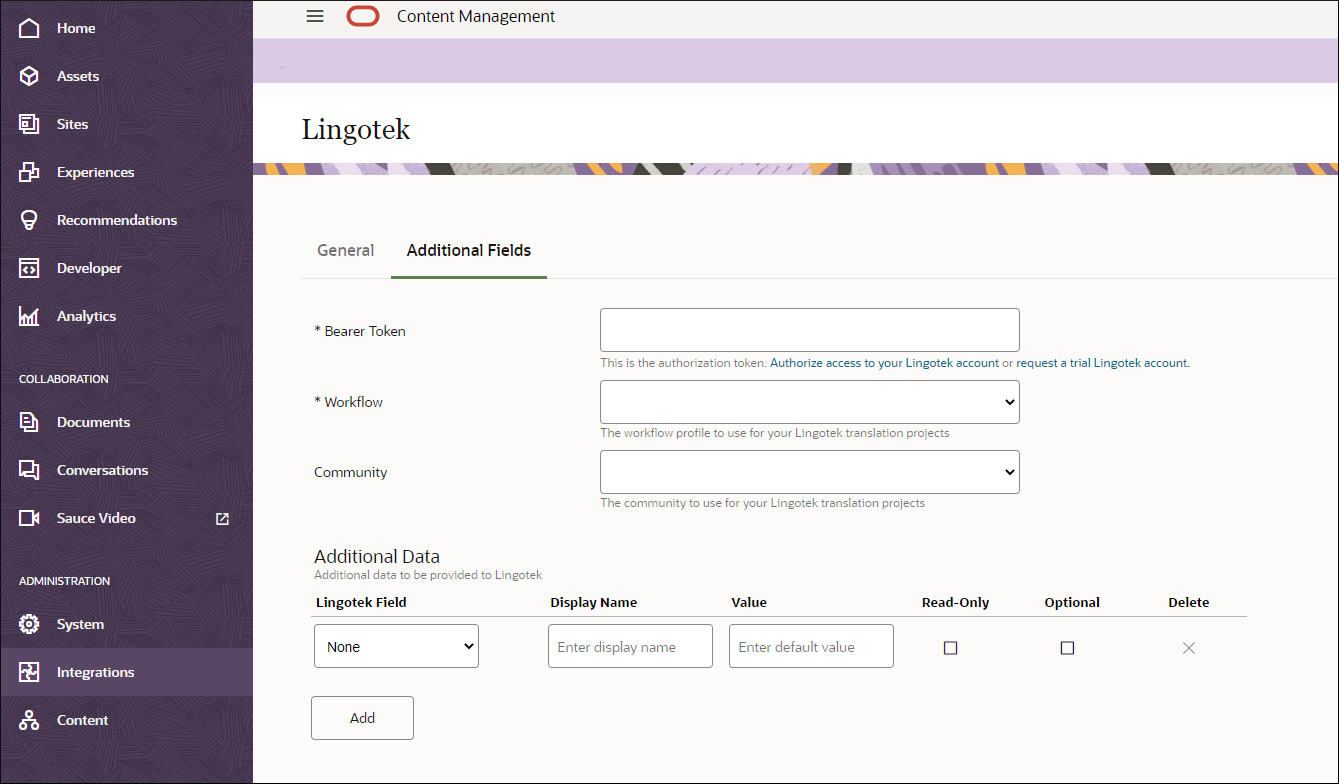Tick the Optional checkbox
The width and height of the screenshot is (1339, 784).
point(1067,648)
